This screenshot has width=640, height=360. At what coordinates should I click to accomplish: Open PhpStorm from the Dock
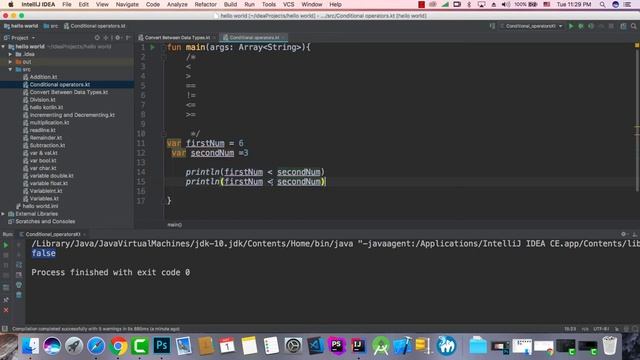point(337,346)
